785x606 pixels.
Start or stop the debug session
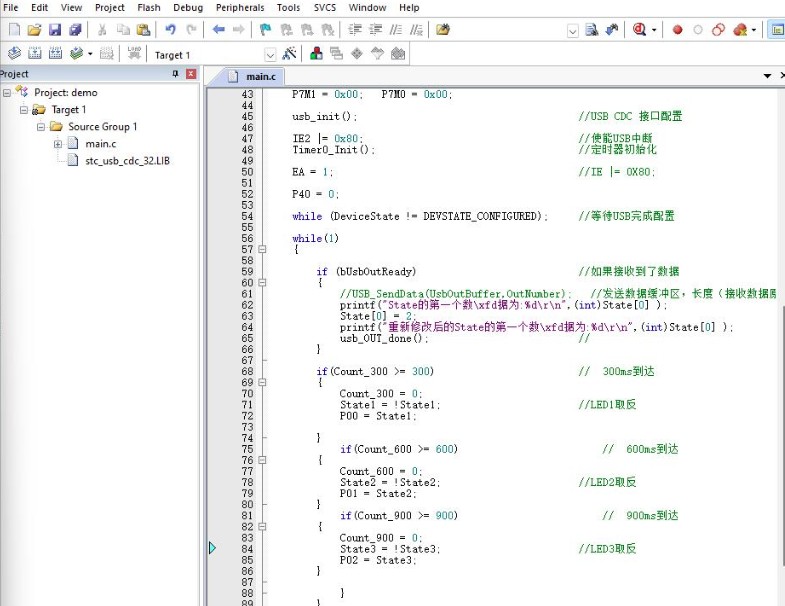tap(639, 30)
